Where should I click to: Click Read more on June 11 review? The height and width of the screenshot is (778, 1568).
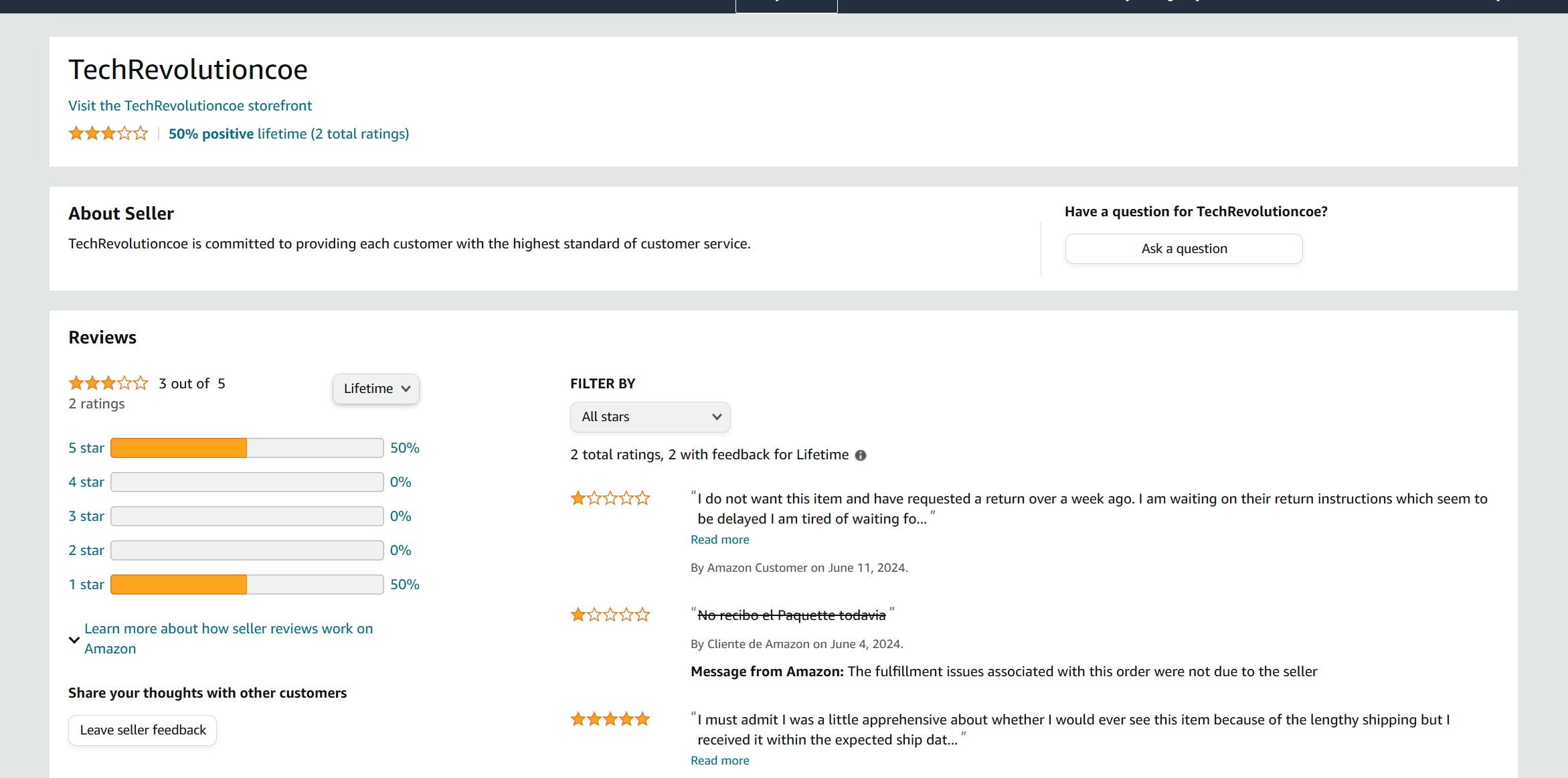(x=719, y=540)
